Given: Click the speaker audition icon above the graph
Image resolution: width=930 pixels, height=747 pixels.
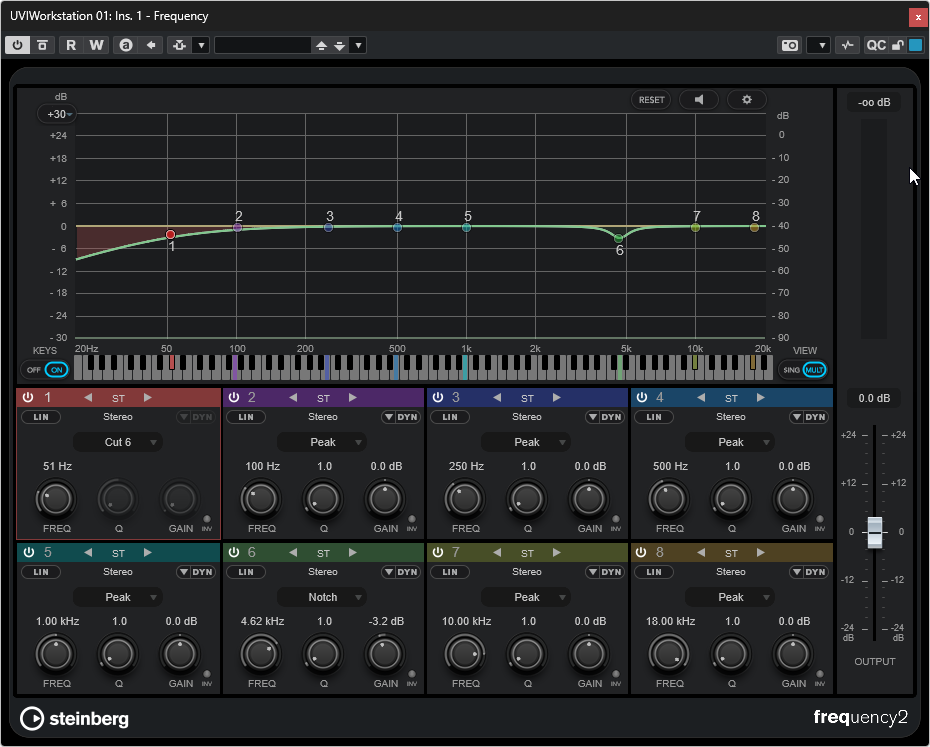Looking at the screenshot, I should pyautogui.click(x=699, y=100).
